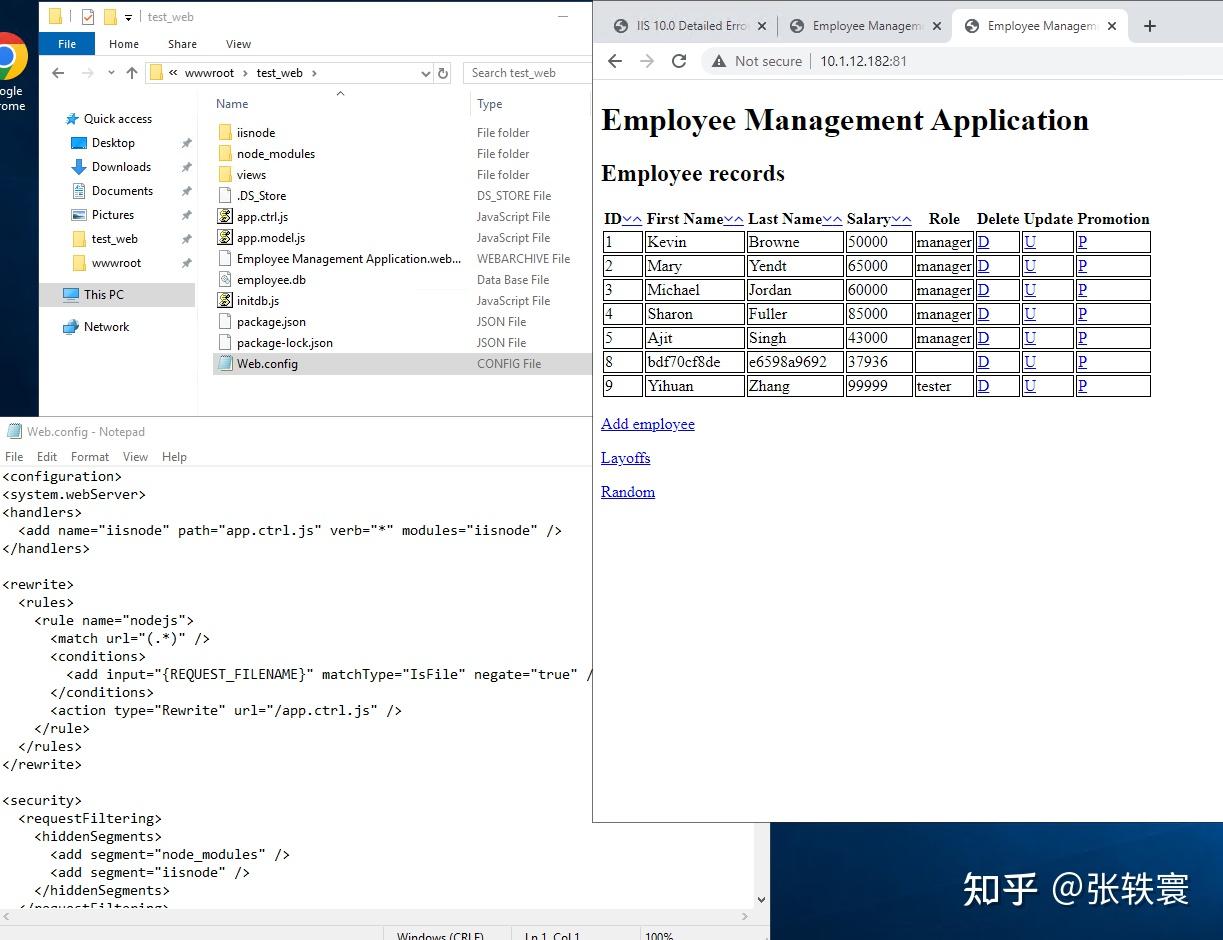Click inside the Search test_web box
1223x940 pixels.
click(x=518, y=72)
